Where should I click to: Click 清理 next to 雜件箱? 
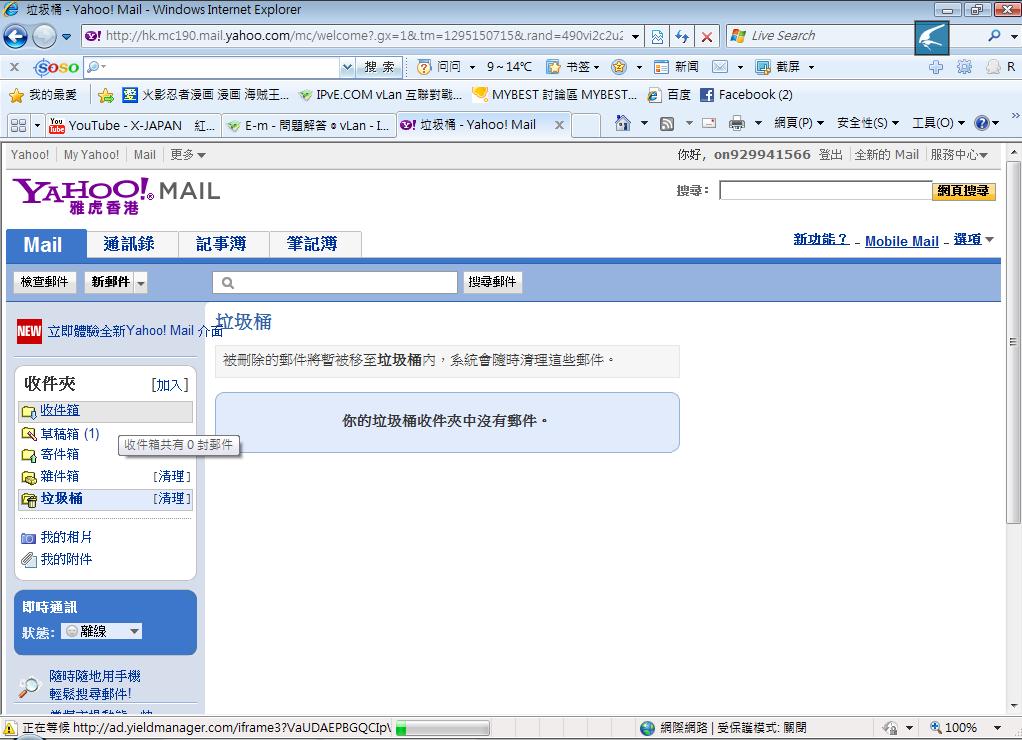tap(172, 477)
